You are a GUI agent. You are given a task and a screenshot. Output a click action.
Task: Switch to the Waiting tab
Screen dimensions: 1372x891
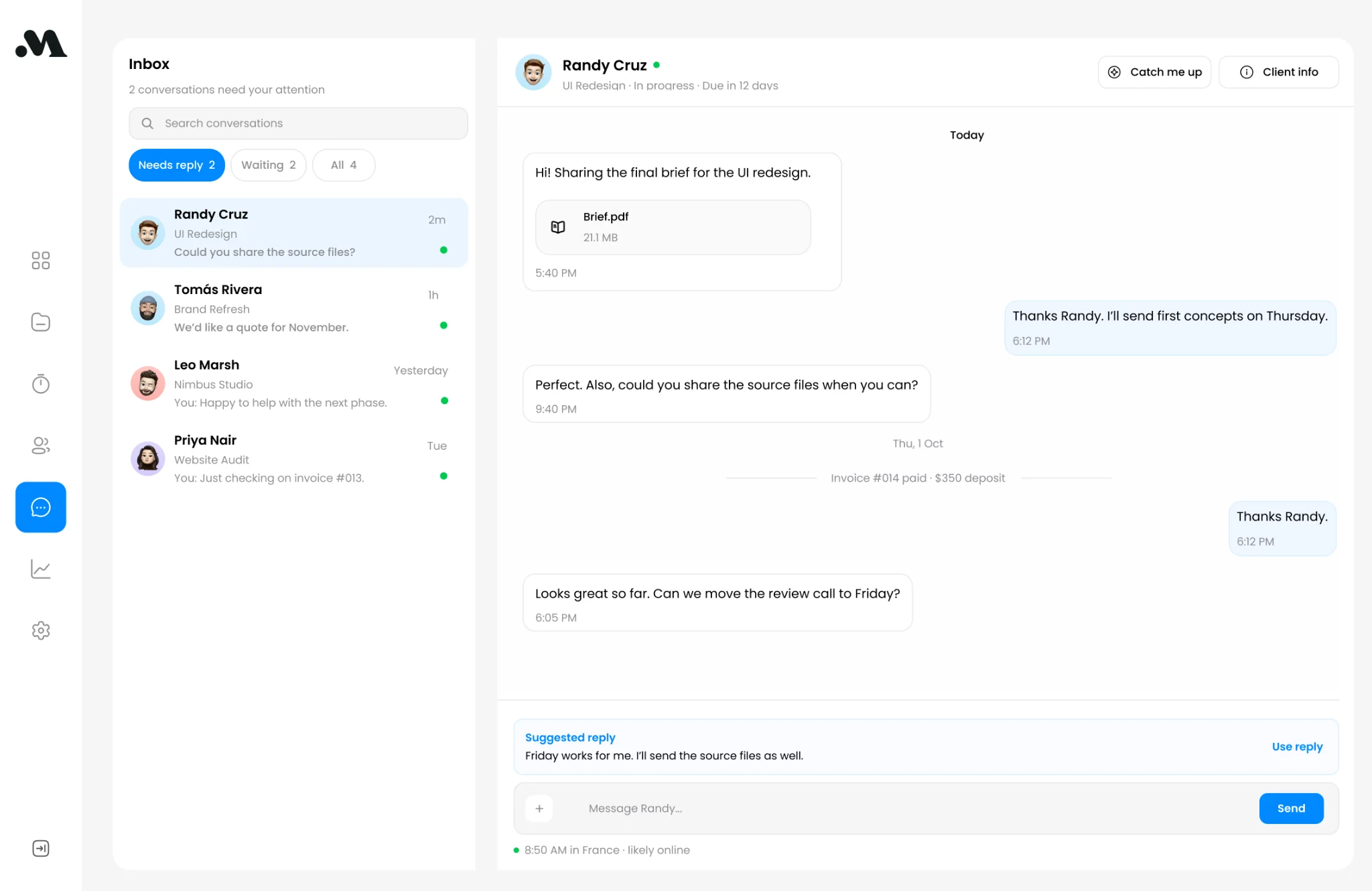[x=269, y=165]
